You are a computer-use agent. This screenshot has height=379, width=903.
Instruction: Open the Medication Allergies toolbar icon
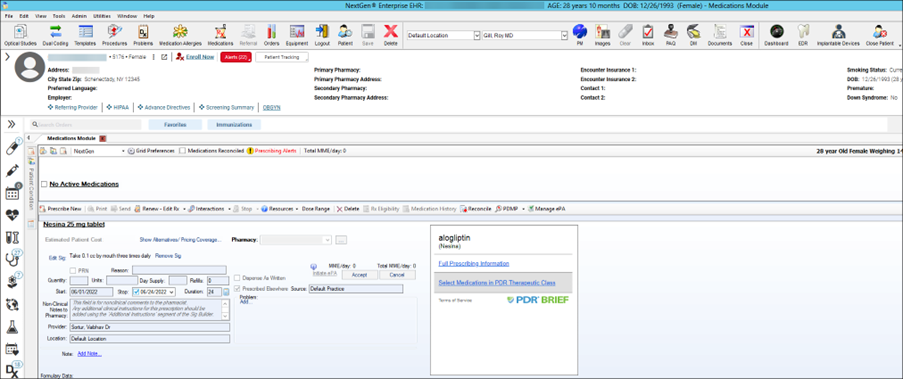click(180, 35)
